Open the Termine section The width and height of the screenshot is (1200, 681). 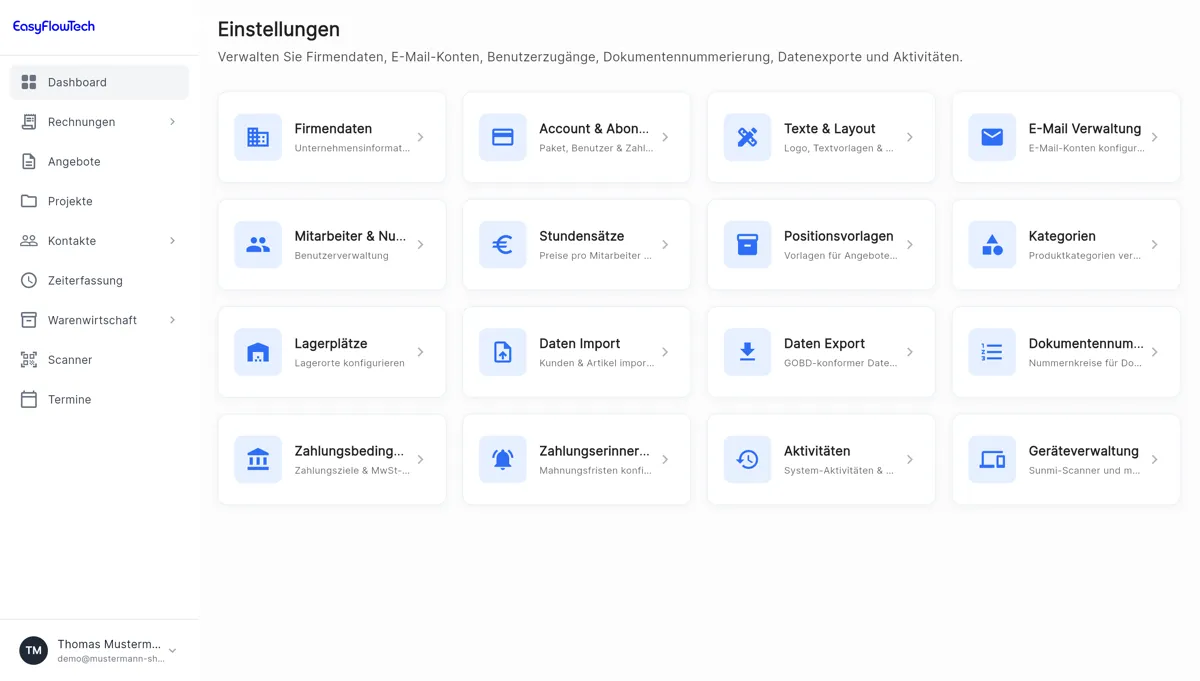[x=72, y=399]
